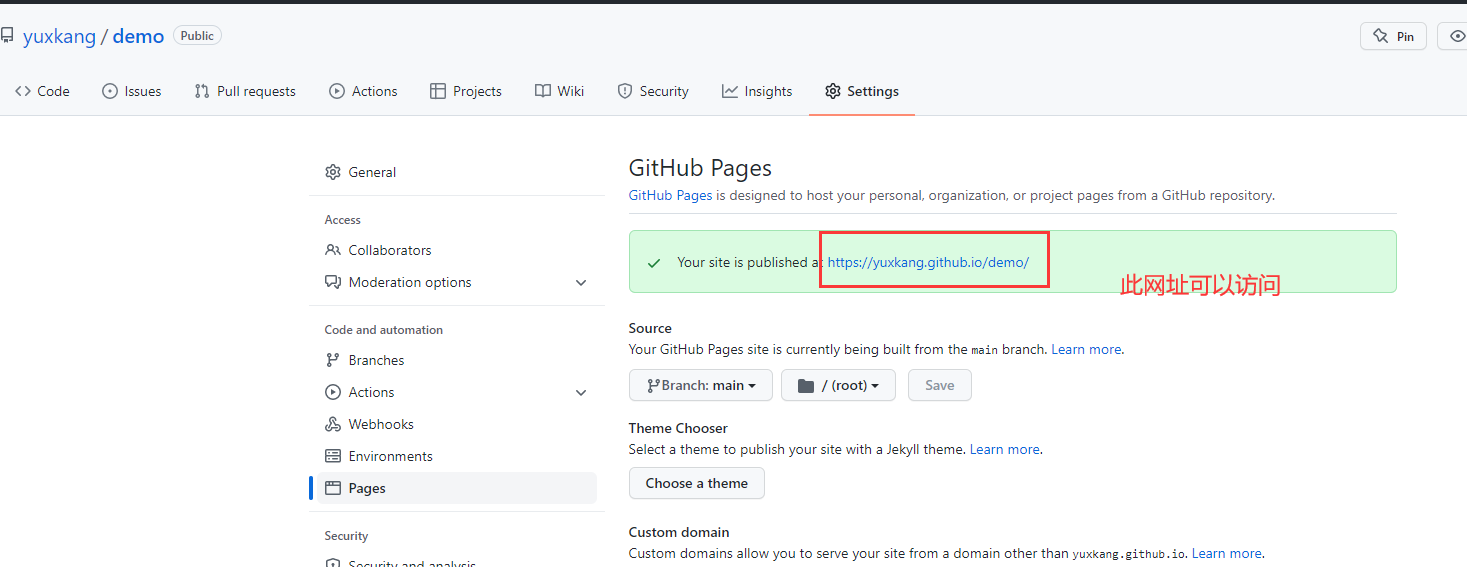
Task: Go to the Actions repository tab
Action: click(363, 91)
